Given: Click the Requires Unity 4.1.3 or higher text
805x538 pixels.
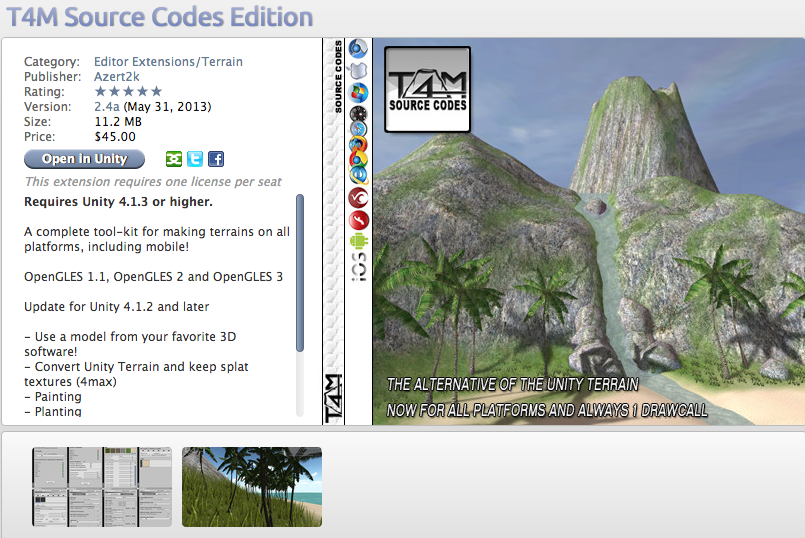Looking at the screenshot, I should pos(118,202).
